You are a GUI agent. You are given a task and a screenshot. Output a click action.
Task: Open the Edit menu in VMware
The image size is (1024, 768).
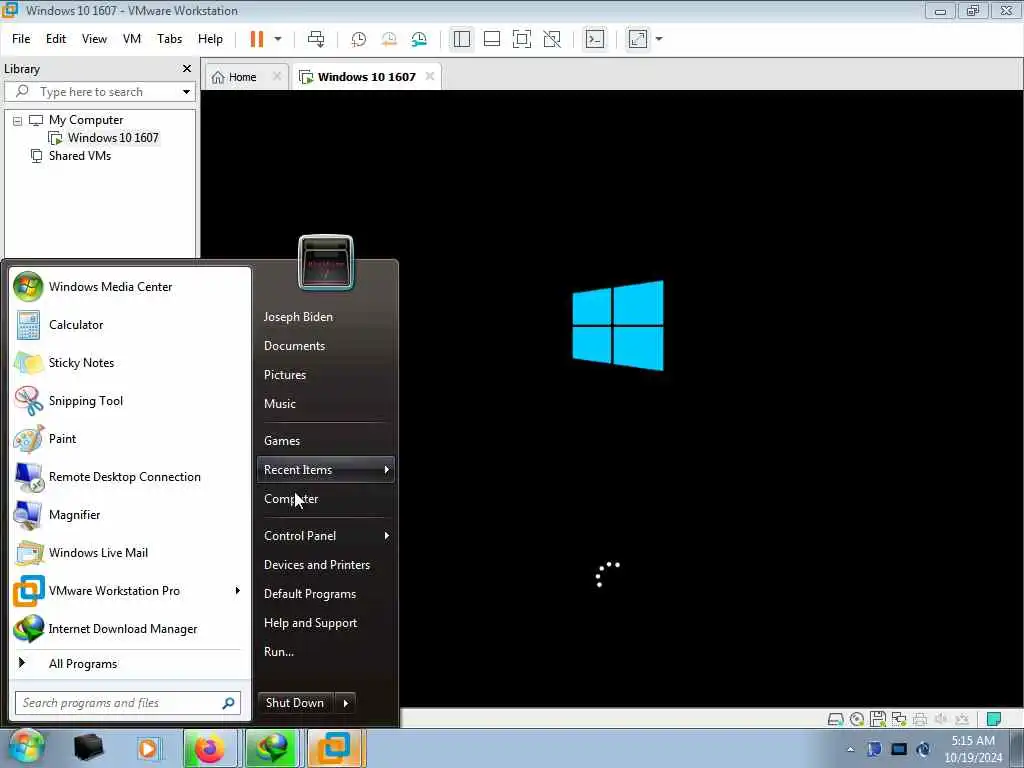56,39
